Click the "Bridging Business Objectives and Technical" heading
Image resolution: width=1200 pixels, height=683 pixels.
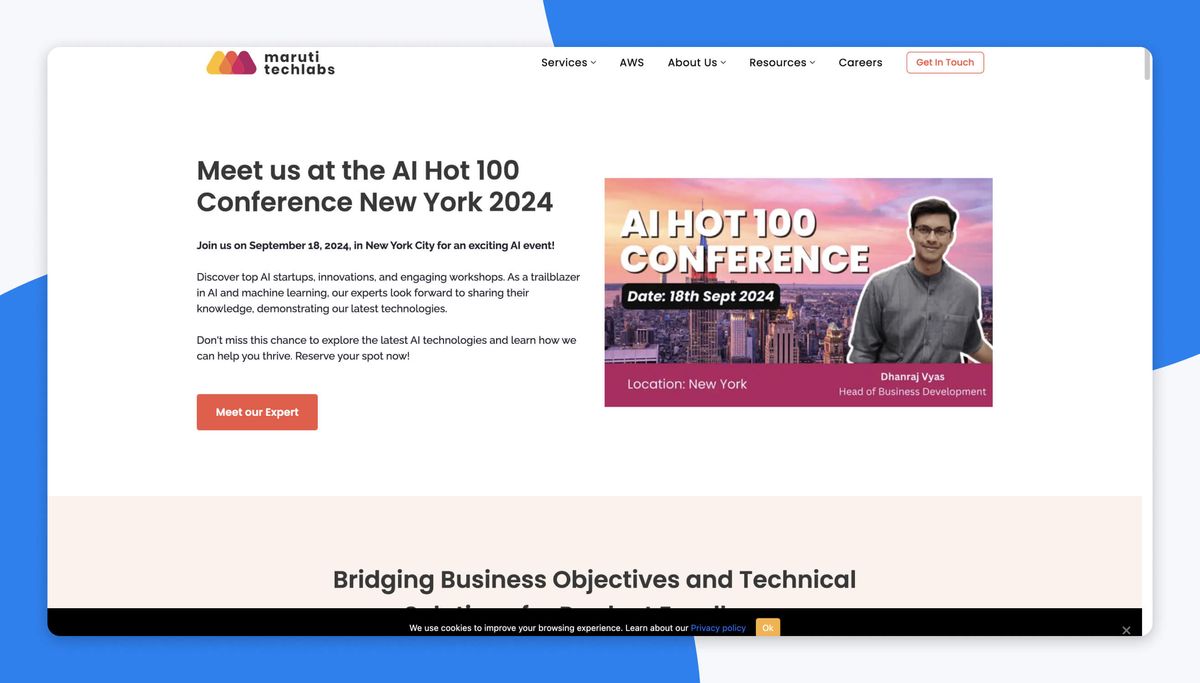594,580
